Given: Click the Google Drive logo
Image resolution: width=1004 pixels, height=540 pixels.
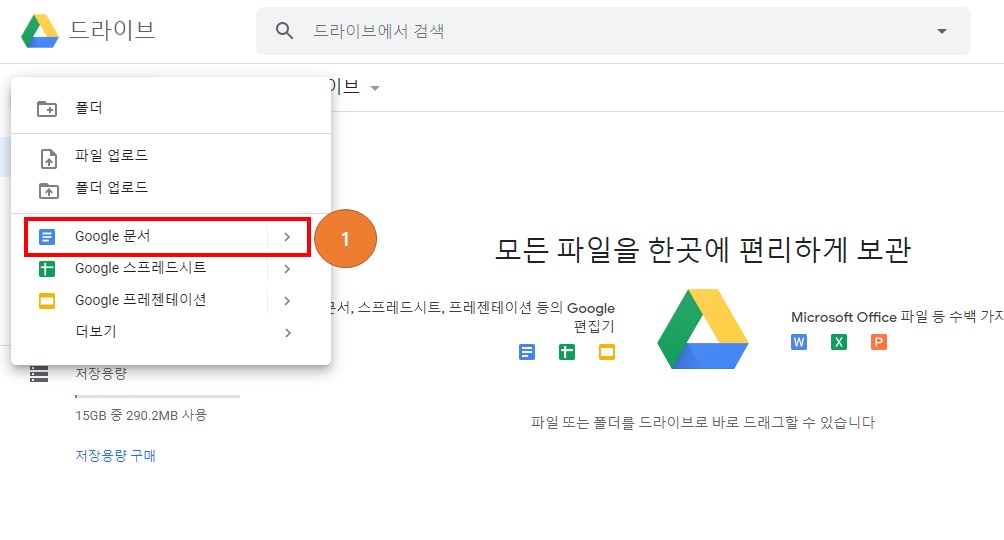Looking at the screenshot, I should (40, 31).
